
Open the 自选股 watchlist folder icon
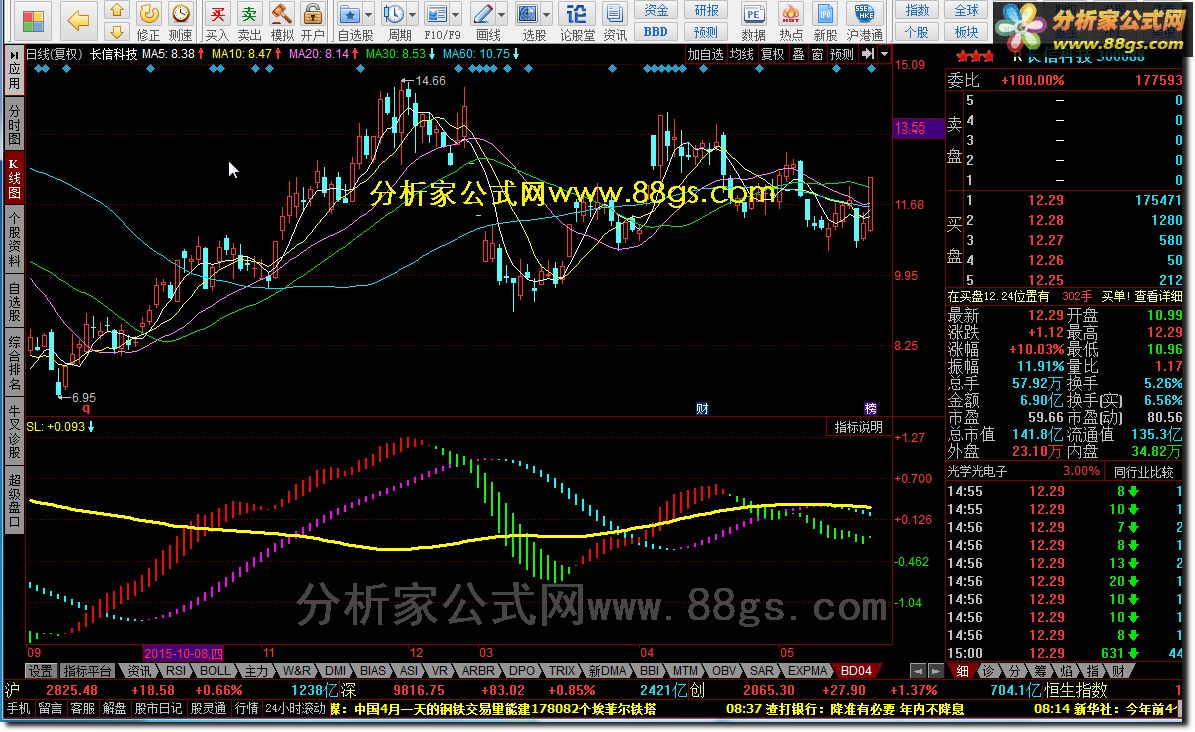pyautogui.click(x=350, y=14)
